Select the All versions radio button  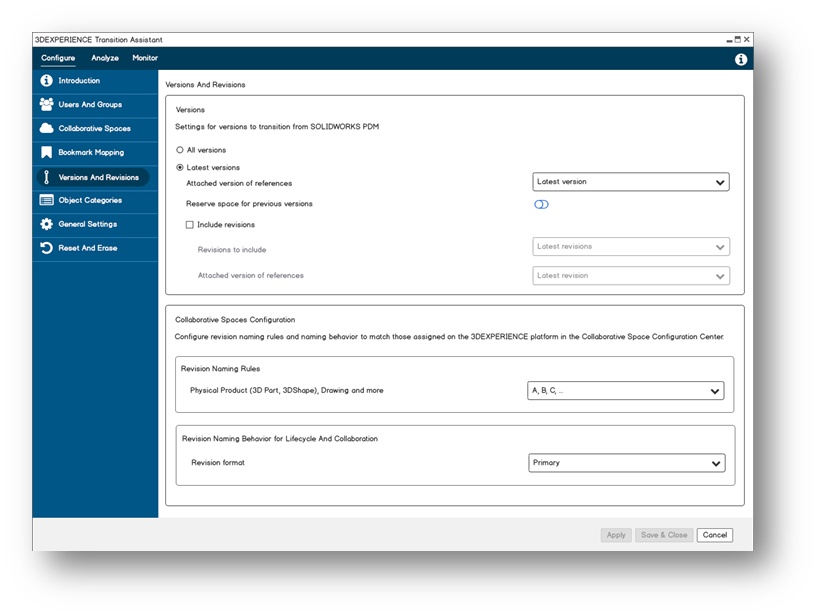point(180,150)
